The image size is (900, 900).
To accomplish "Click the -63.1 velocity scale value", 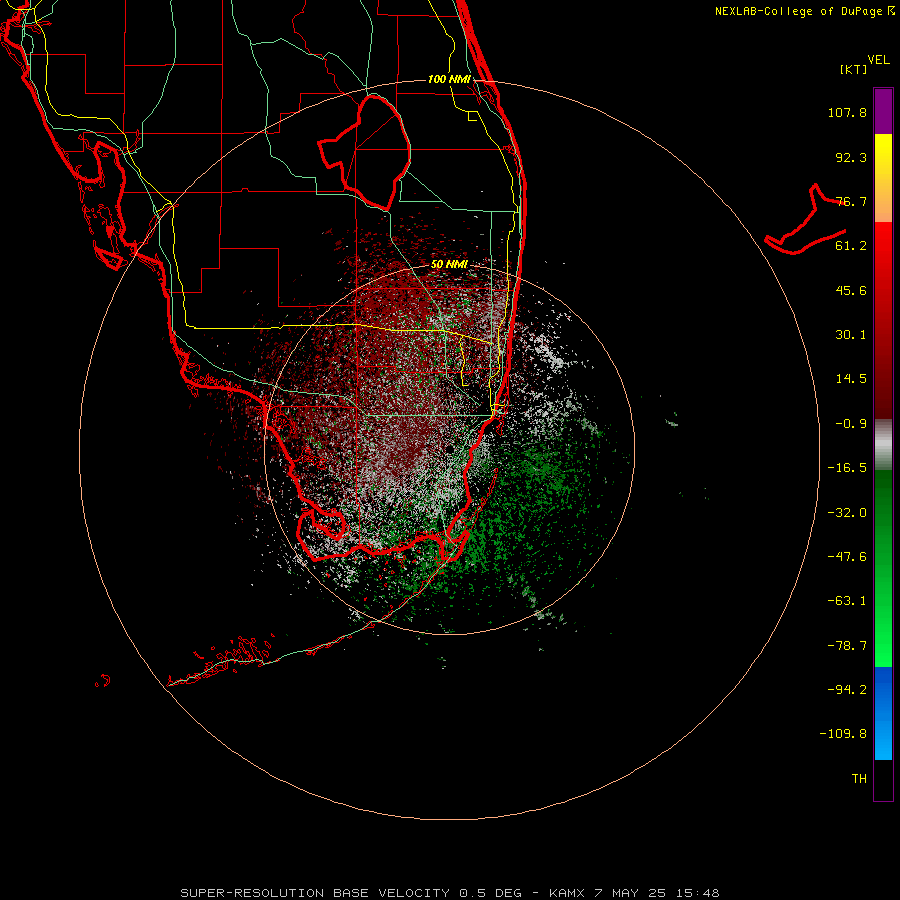I will pos(847,601).
